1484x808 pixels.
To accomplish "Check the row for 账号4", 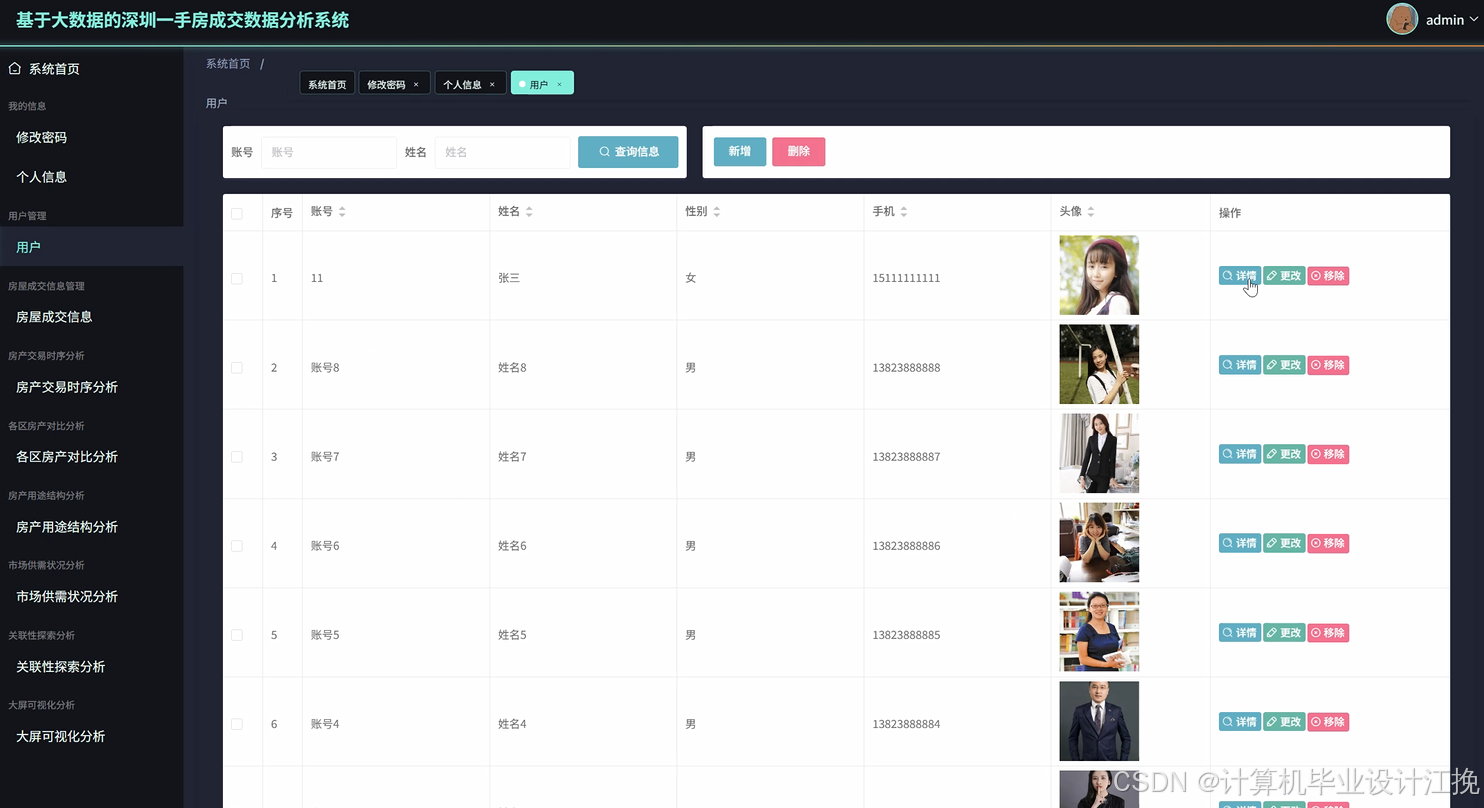I will click(237, 724).
